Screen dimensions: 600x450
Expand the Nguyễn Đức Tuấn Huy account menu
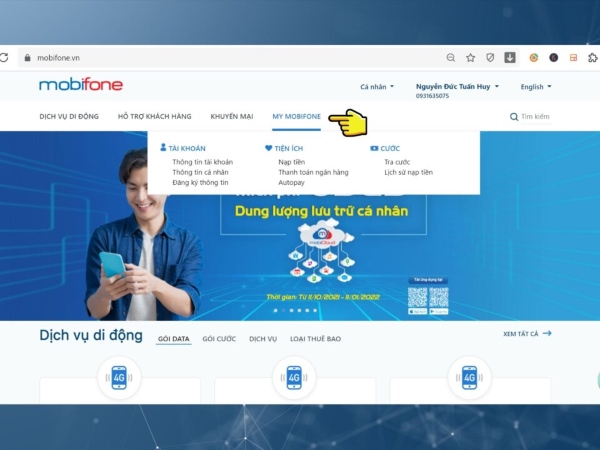(x=457, y=87)
